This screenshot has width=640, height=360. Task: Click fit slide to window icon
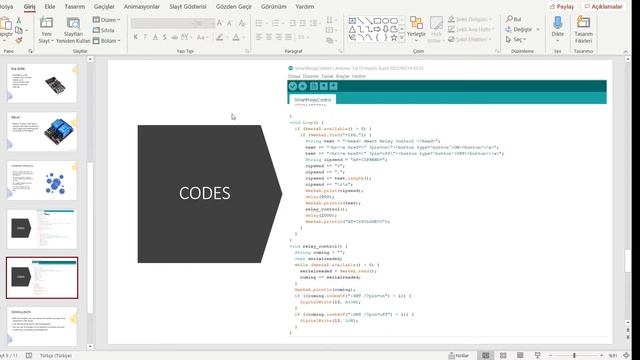click(626, 356)
